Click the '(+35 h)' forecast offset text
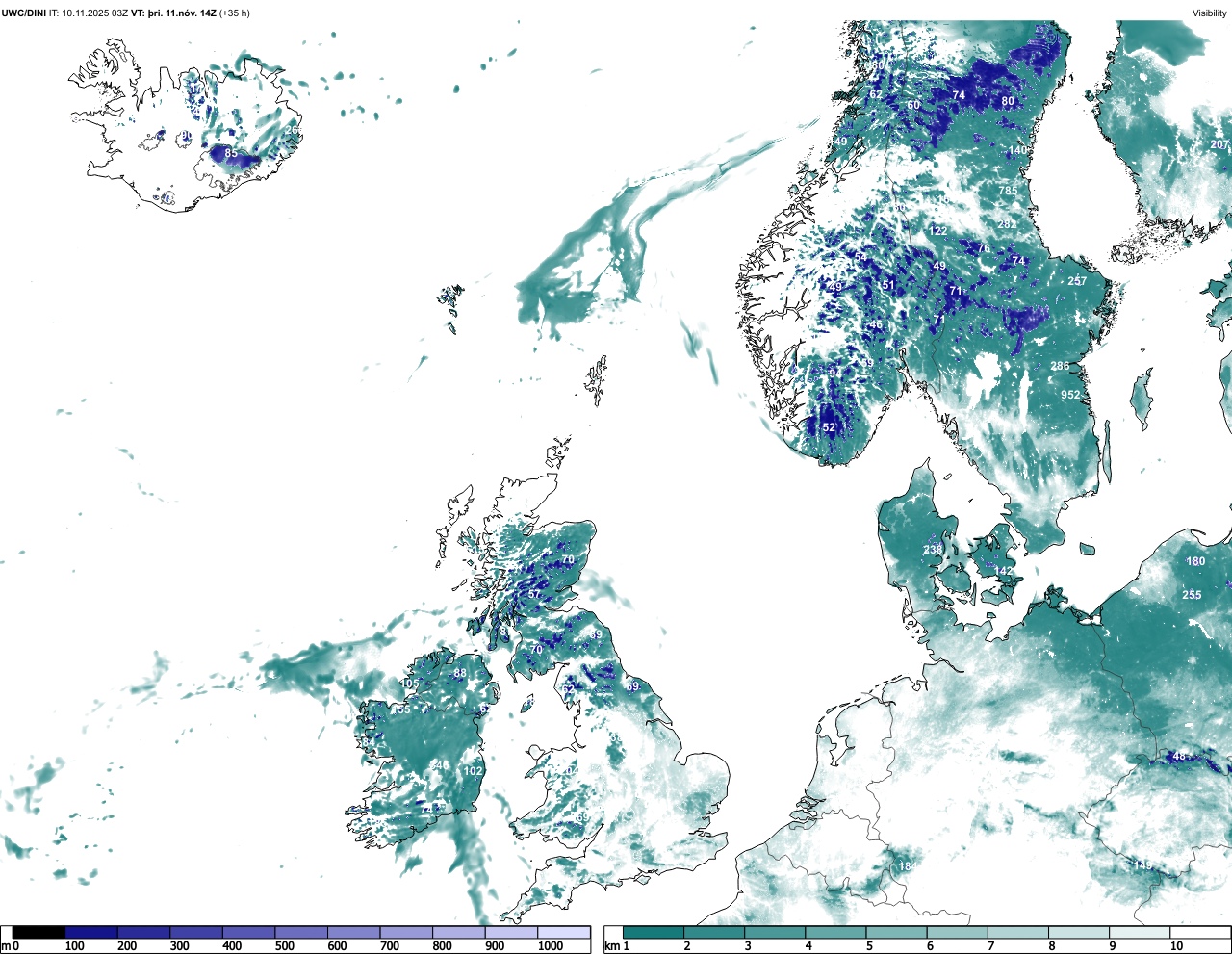The width and height of the screenshot is (1232, 954). (x=235, y=13)
